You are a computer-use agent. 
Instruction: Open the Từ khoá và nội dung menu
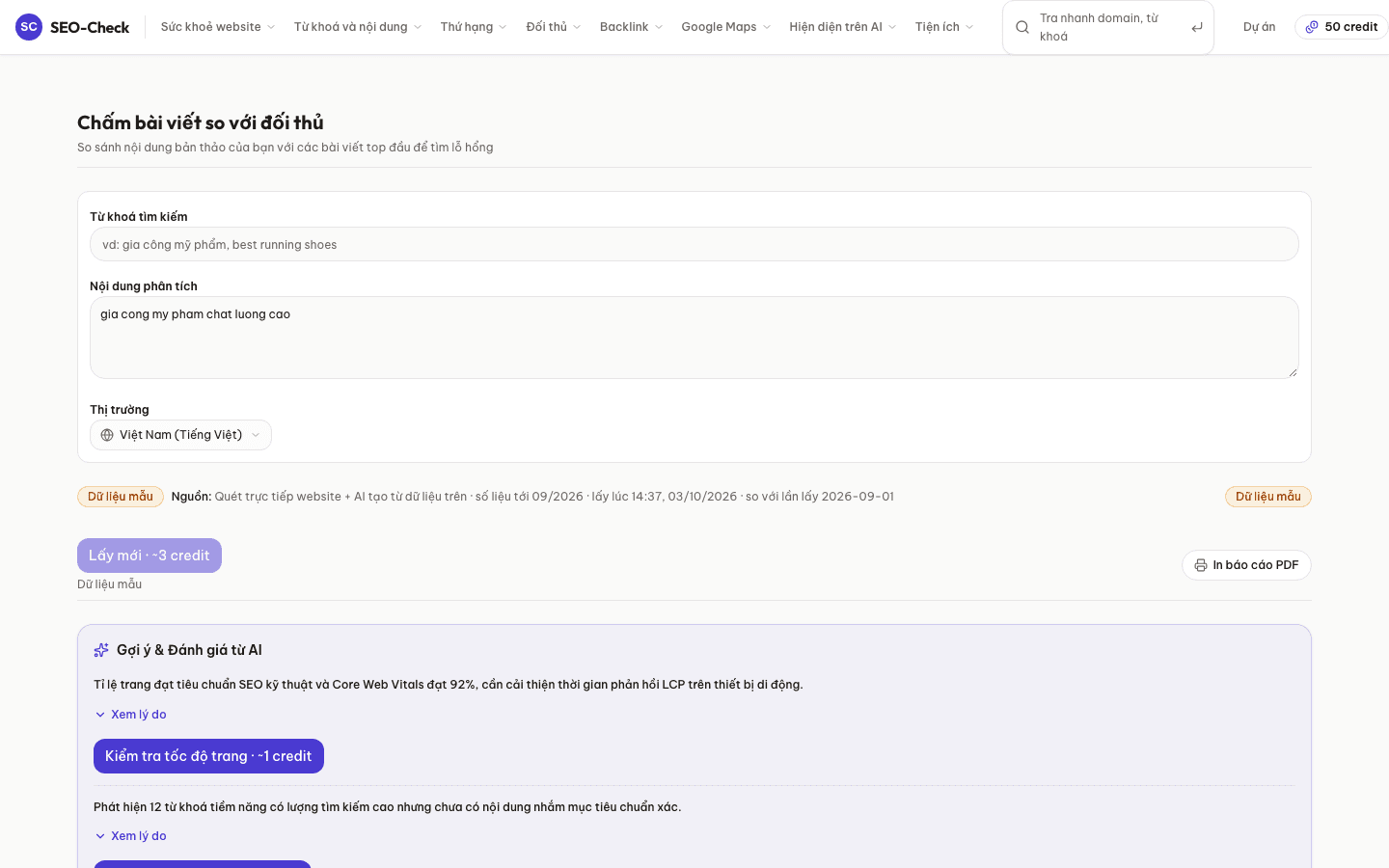click(x=357, y=27)
